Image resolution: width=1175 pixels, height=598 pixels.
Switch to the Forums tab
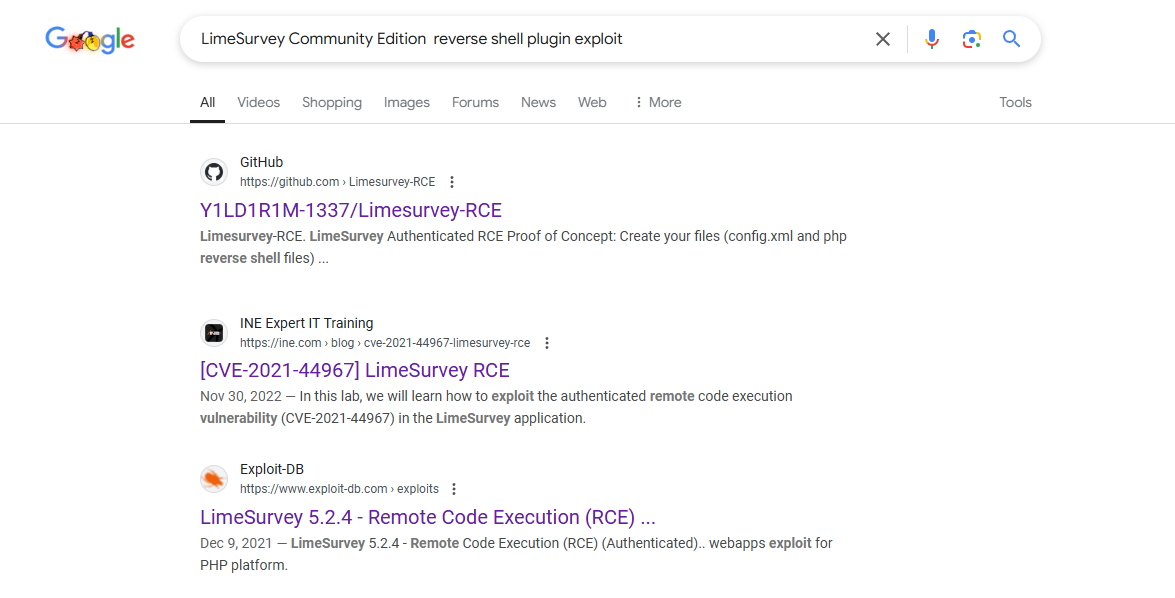tap(475, 103)
